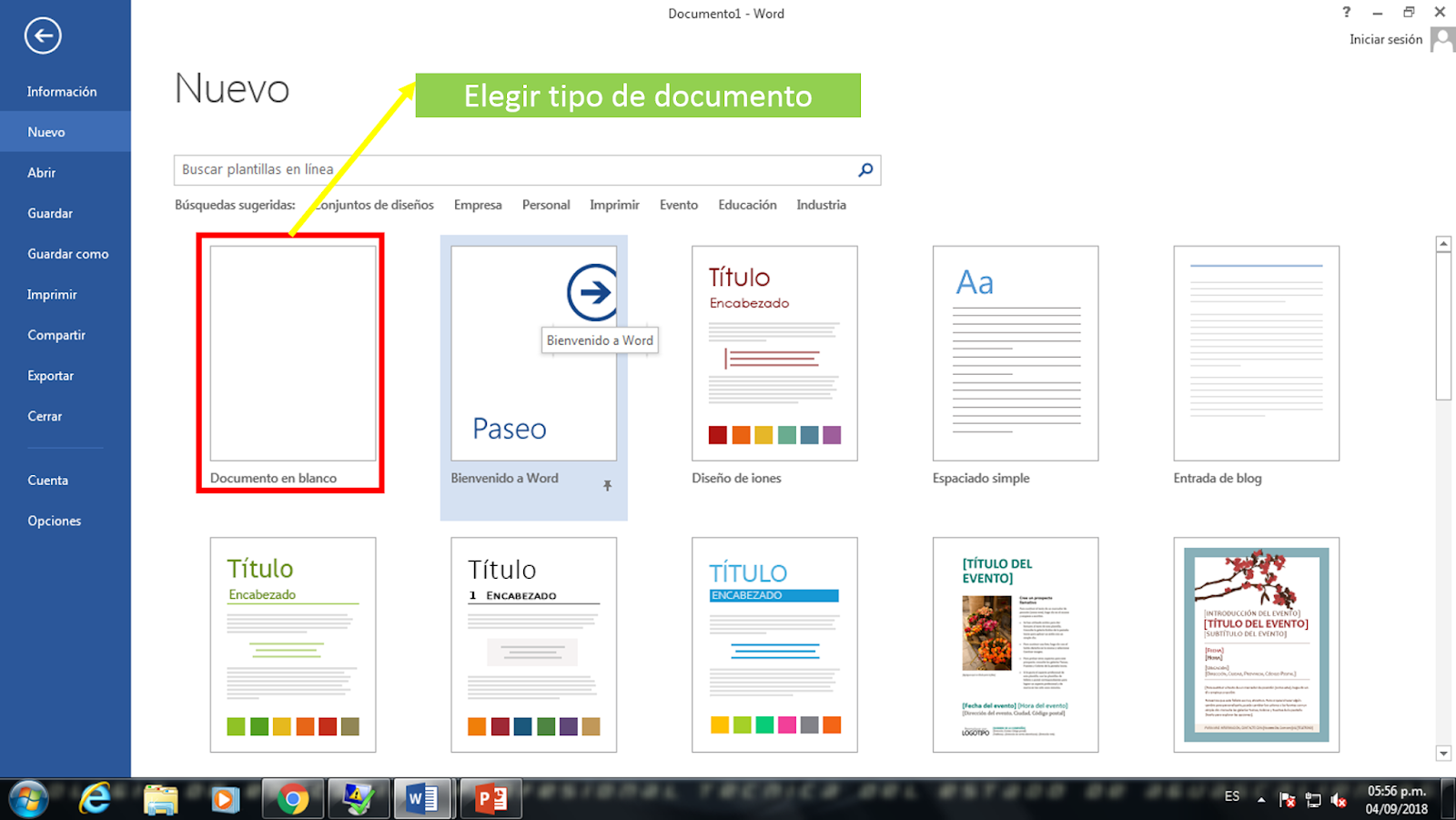The width and height of the screenshot is (1456, 820).
Task: Pin Bienvenido a Word template
Action: (608, 486)
